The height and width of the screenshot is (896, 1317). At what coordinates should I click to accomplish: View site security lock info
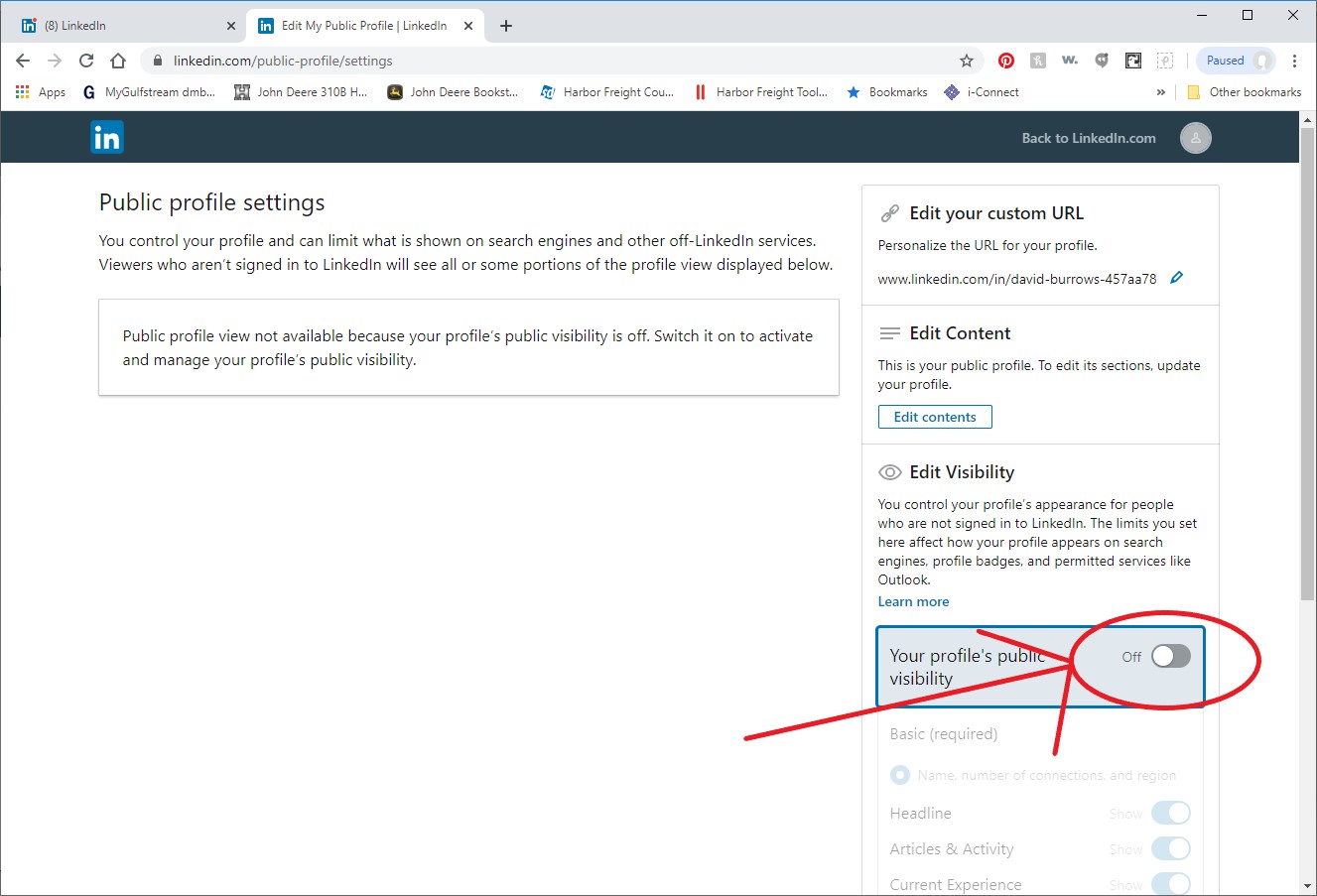tap(157, 61)
